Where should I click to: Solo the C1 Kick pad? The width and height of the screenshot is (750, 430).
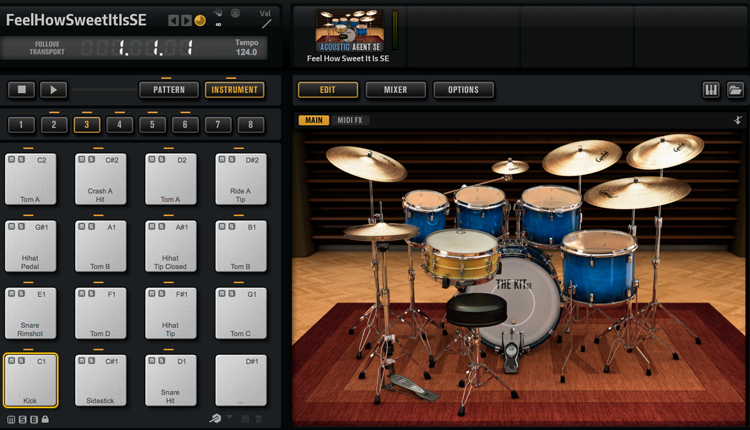click(x=21, y=360)
